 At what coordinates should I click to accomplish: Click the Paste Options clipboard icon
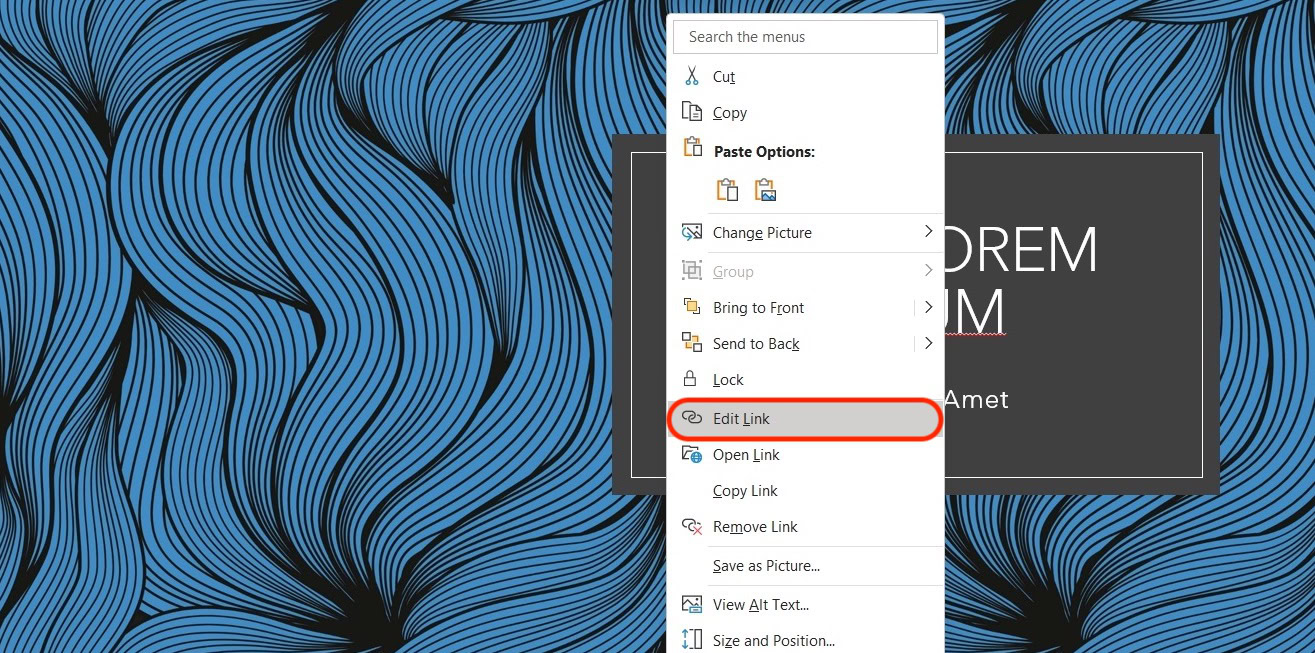point(692,148)
